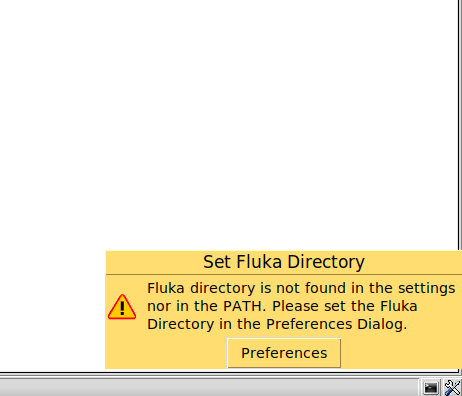Launch settings using crossed tools icon
462x396 pixels.
click(452, 388)
